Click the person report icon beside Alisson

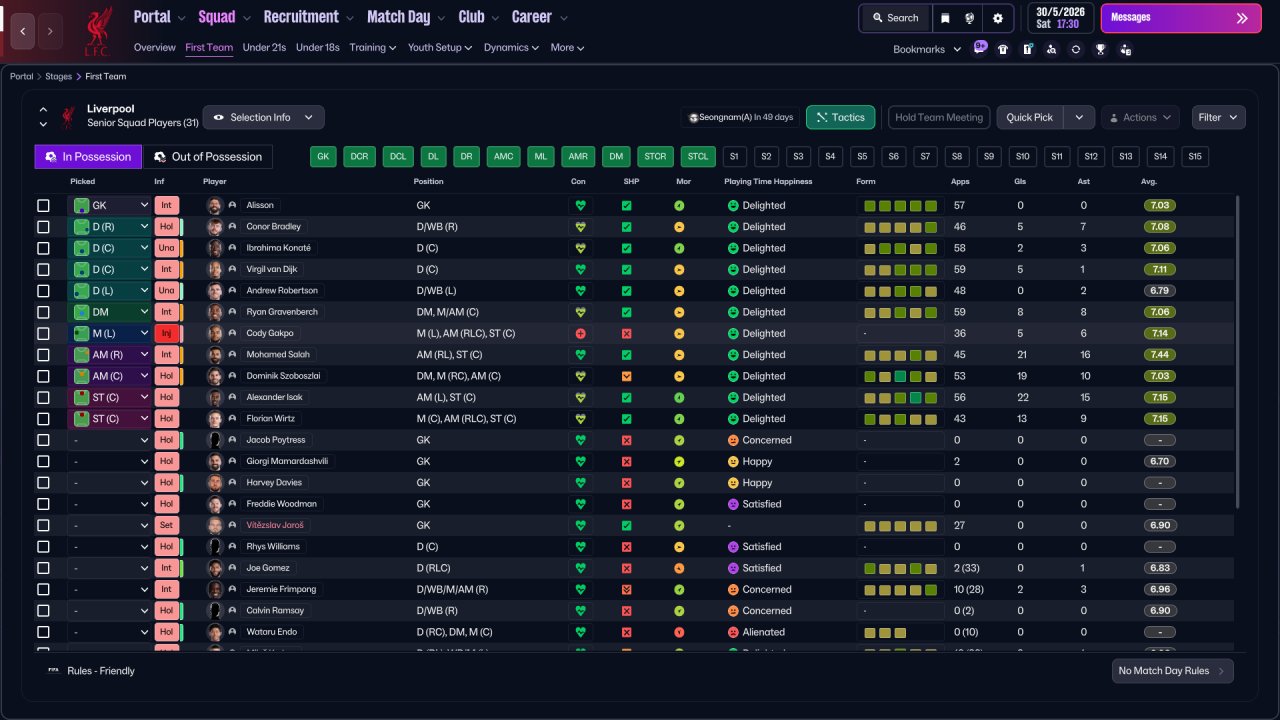click(232, 206)
